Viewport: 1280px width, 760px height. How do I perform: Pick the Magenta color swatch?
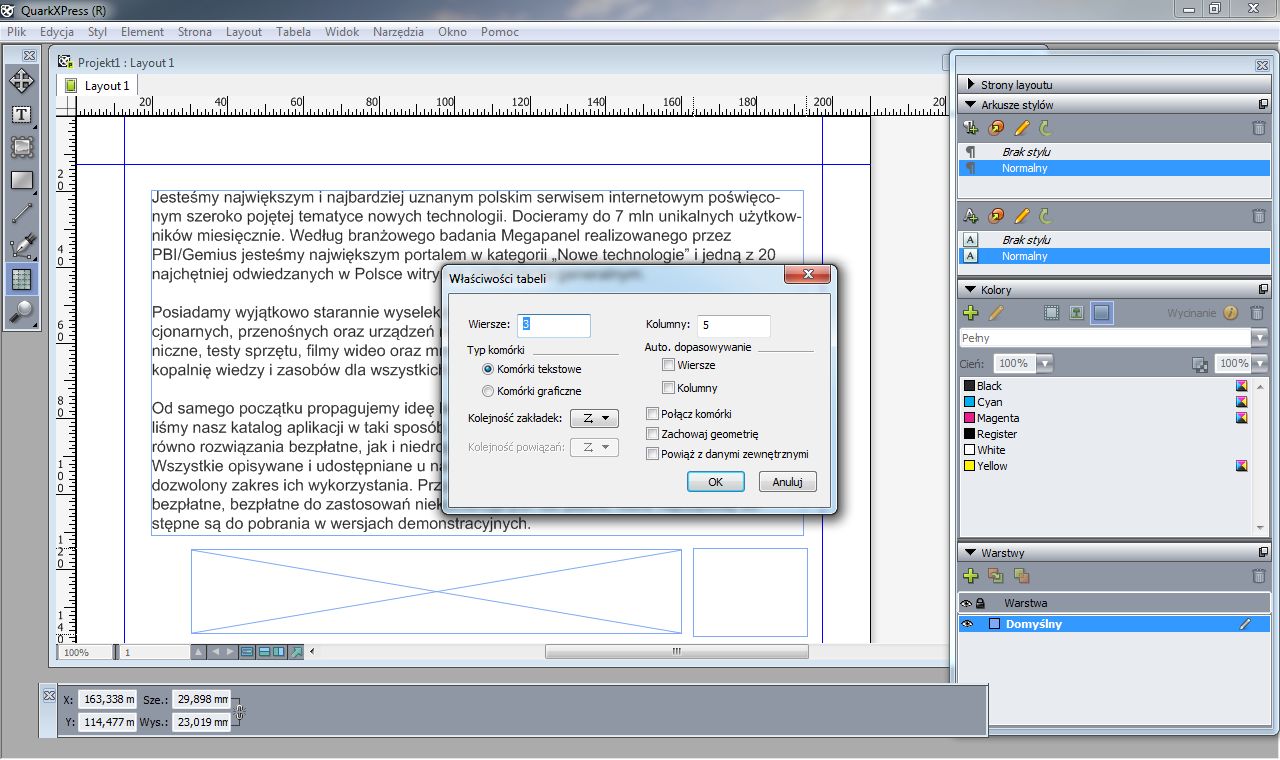[x=969, y=418]
